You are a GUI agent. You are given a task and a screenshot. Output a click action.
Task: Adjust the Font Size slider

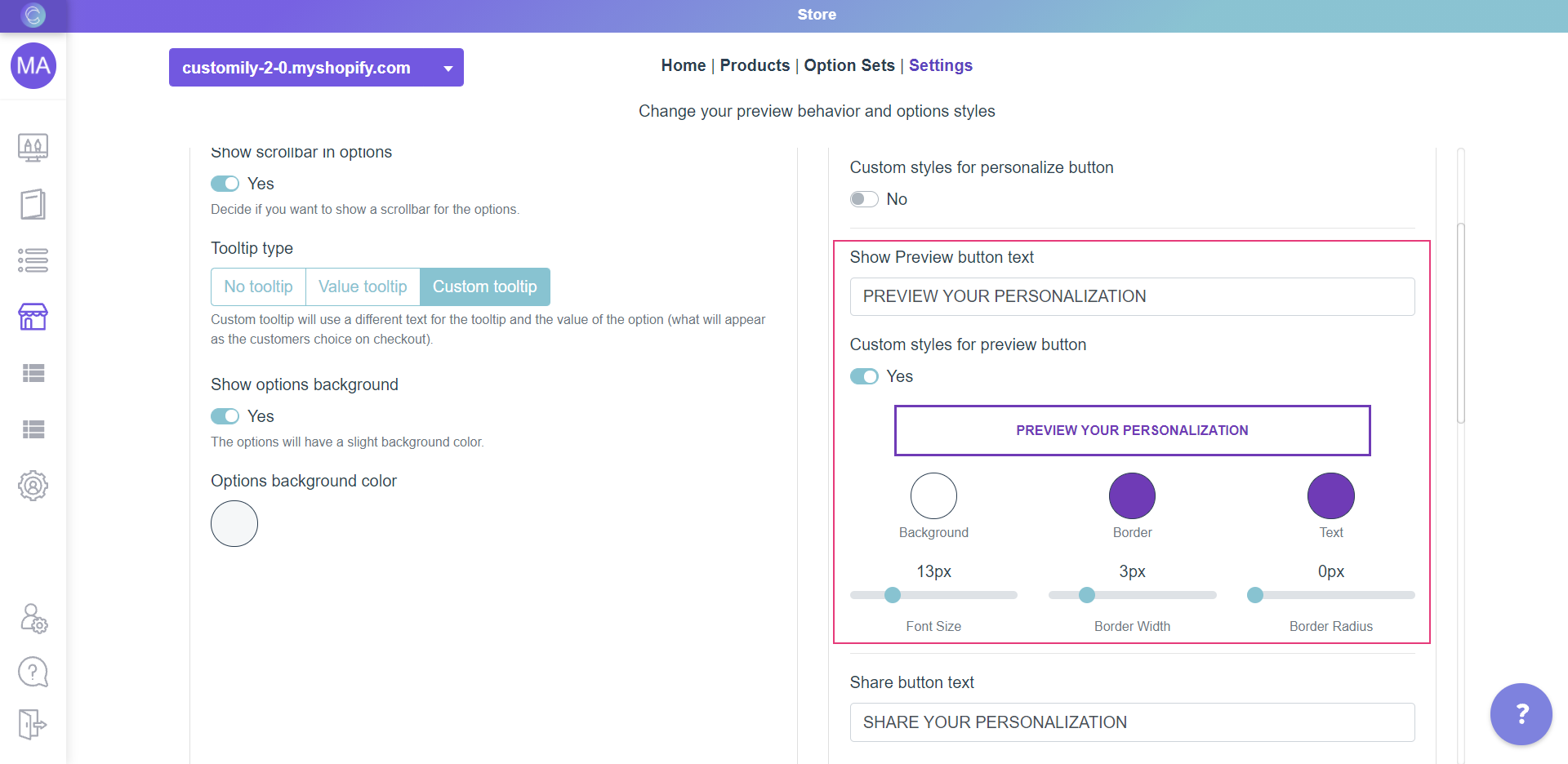tap(893, 595)
